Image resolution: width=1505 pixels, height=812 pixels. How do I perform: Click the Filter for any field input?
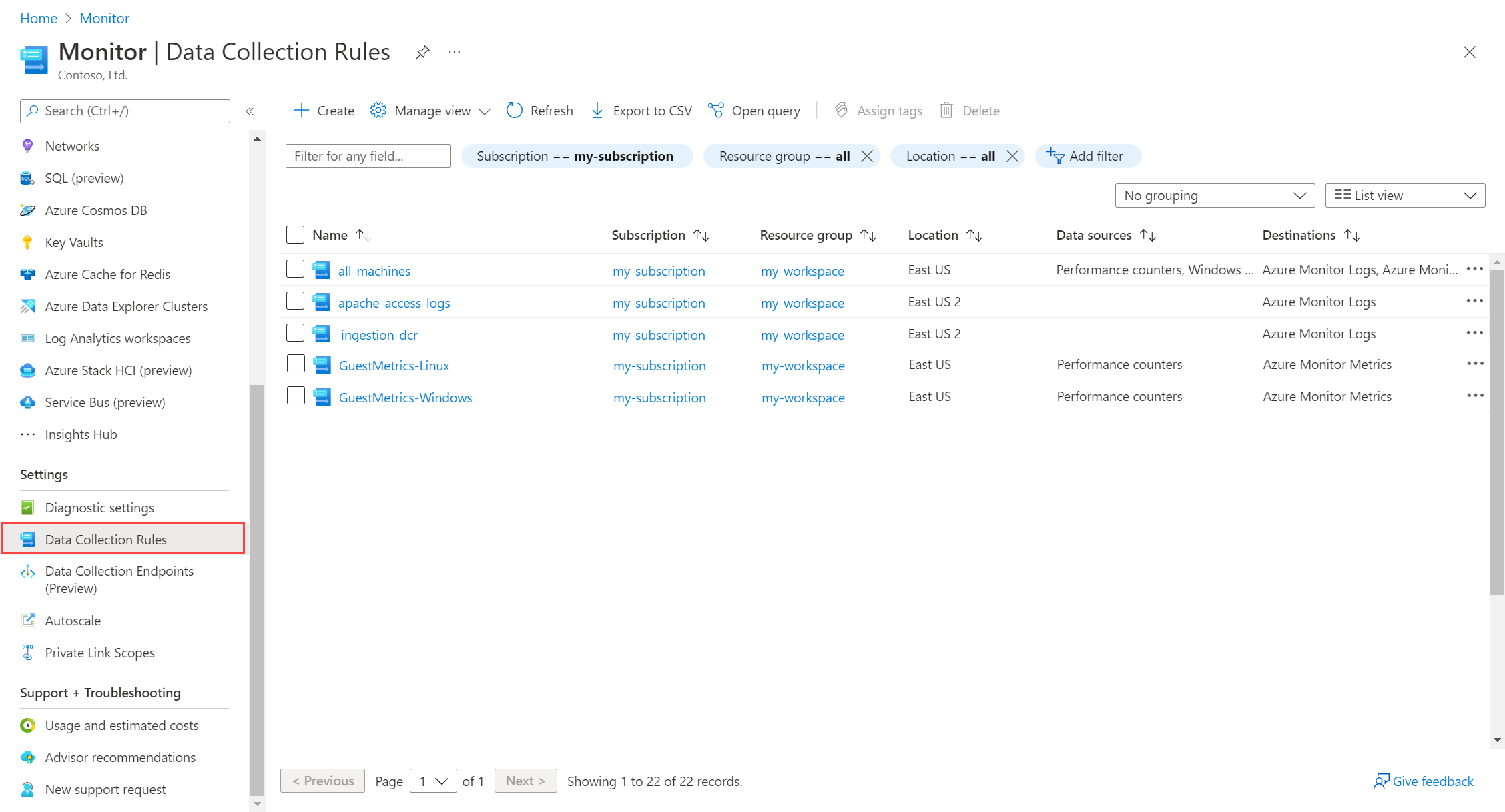(x=368, y=156)
